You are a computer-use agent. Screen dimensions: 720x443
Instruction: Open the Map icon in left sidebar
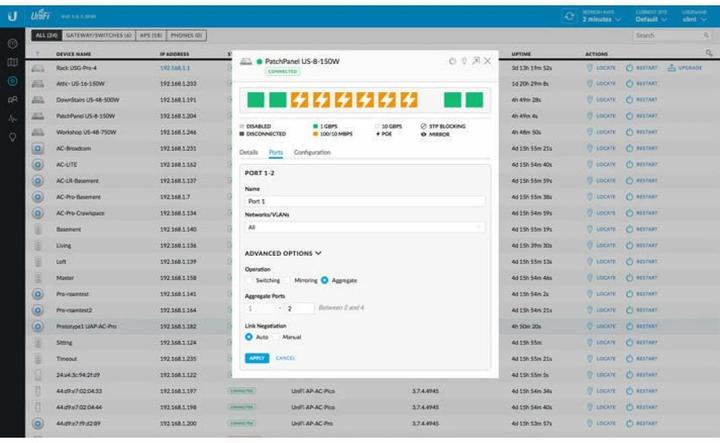point(12,62)
